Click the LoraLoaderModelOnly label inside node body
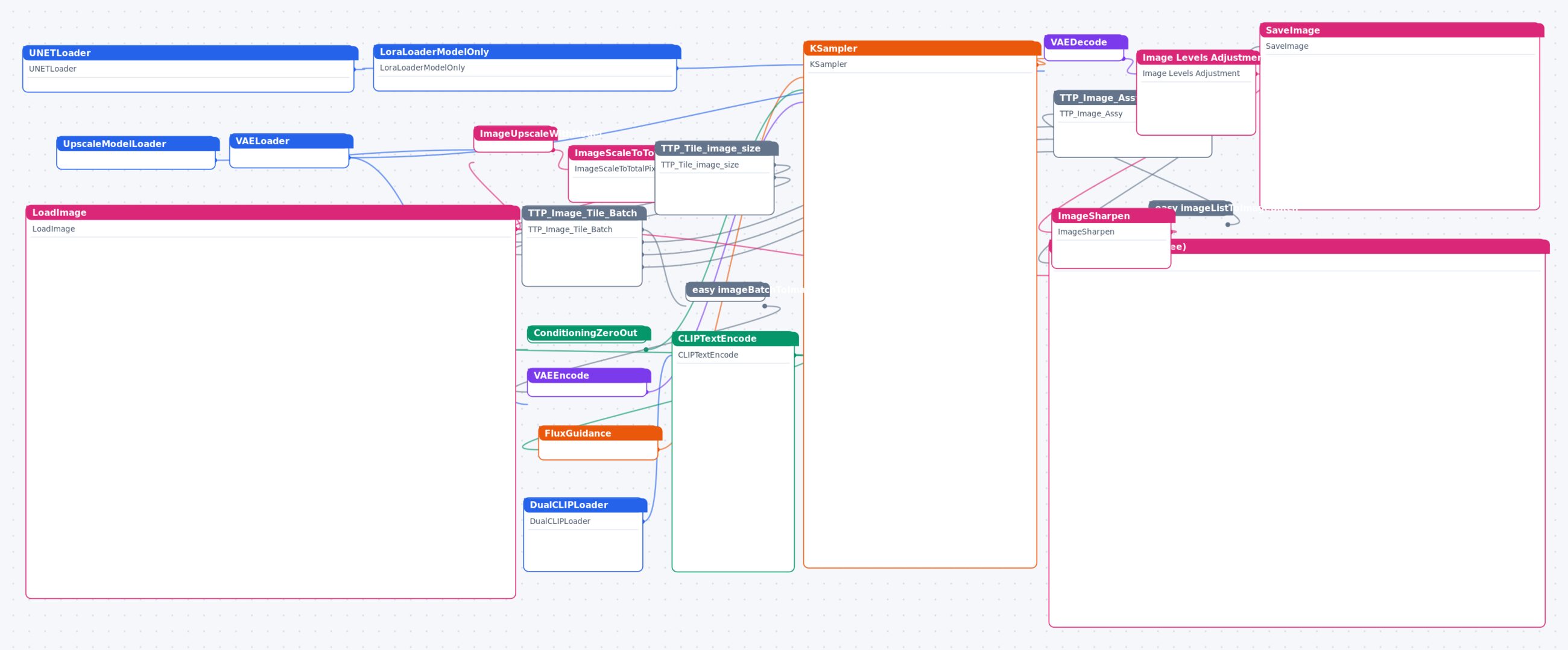This screenshot has width=1568, height=650. (x=422, y=68)
